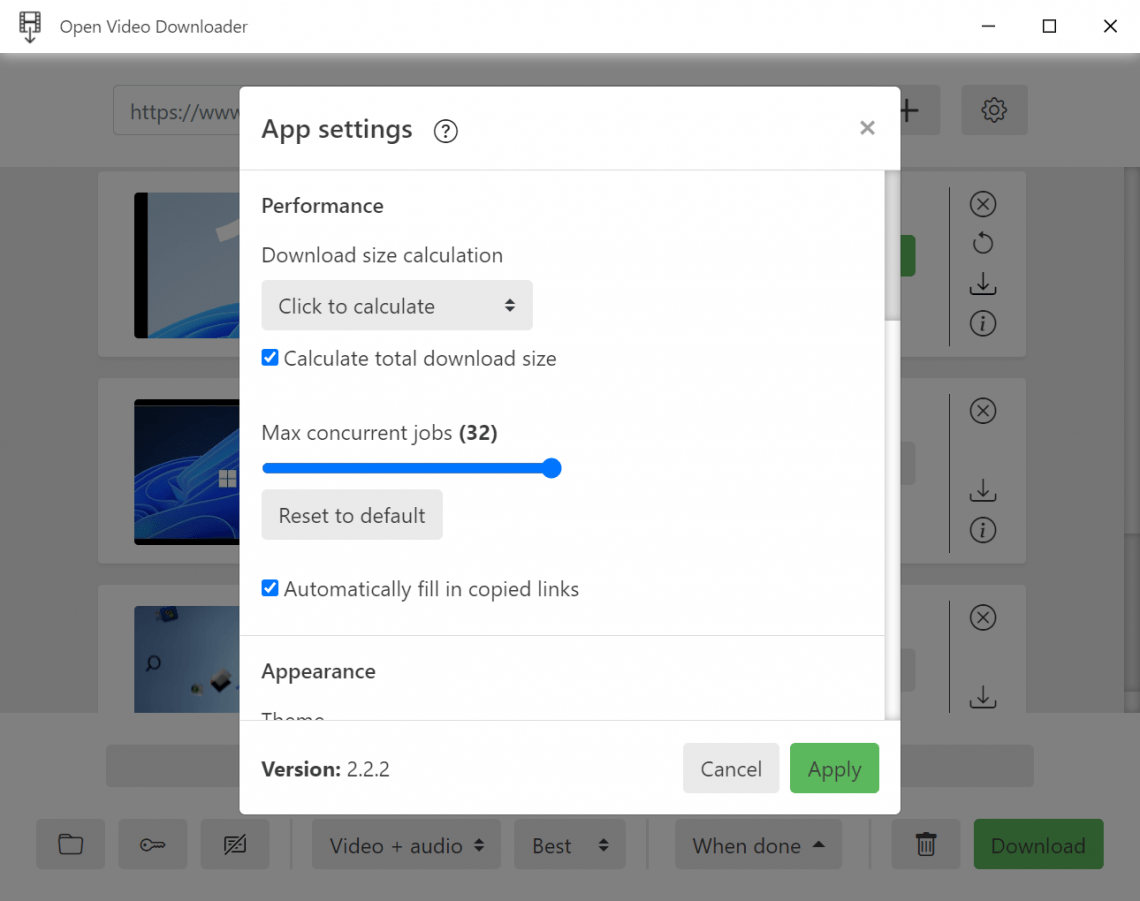Start downloading the second video item
The width and height of the screenshot is (1140, 901).
click(982, 490)
